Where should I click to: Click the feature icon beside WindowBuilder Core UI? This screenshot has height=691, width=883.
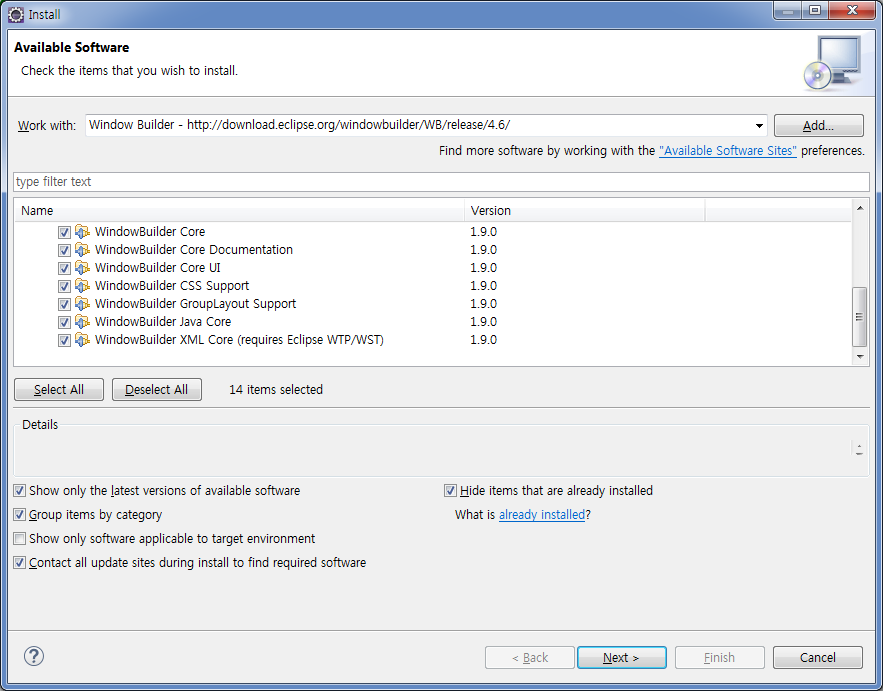click(82, 268)
